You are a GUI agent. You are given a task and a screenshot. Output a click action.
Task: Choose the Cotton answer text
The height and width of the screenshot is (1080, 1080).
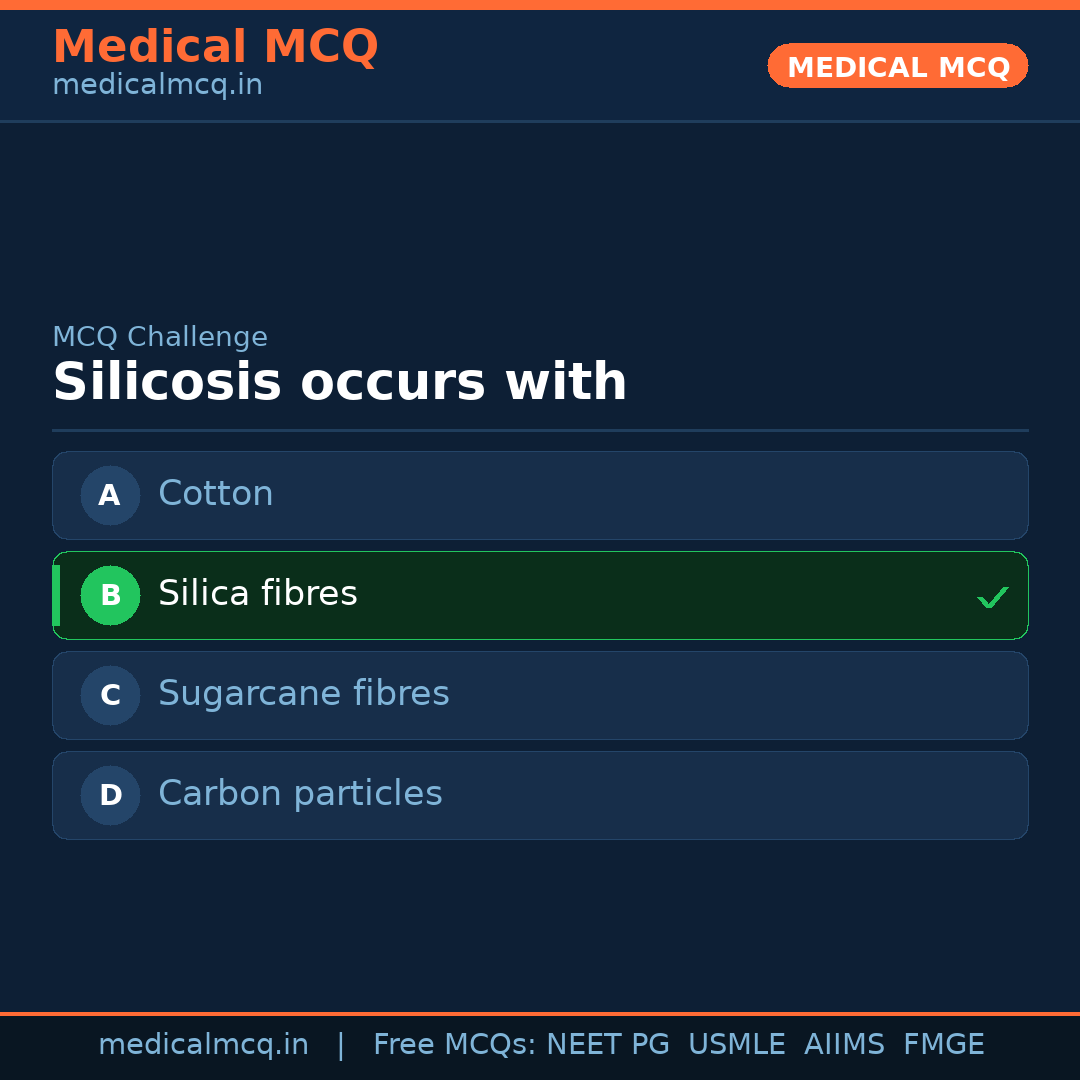[x=216, y=494]
